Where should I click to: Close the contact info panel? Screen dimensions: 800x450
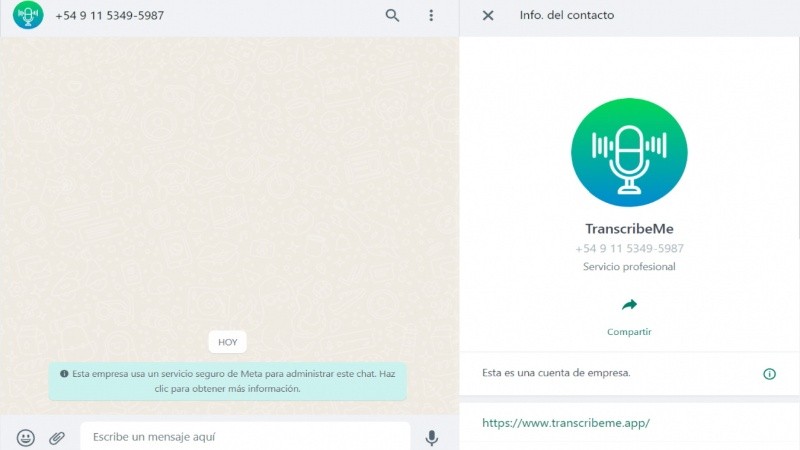click(x=488, y=15)
